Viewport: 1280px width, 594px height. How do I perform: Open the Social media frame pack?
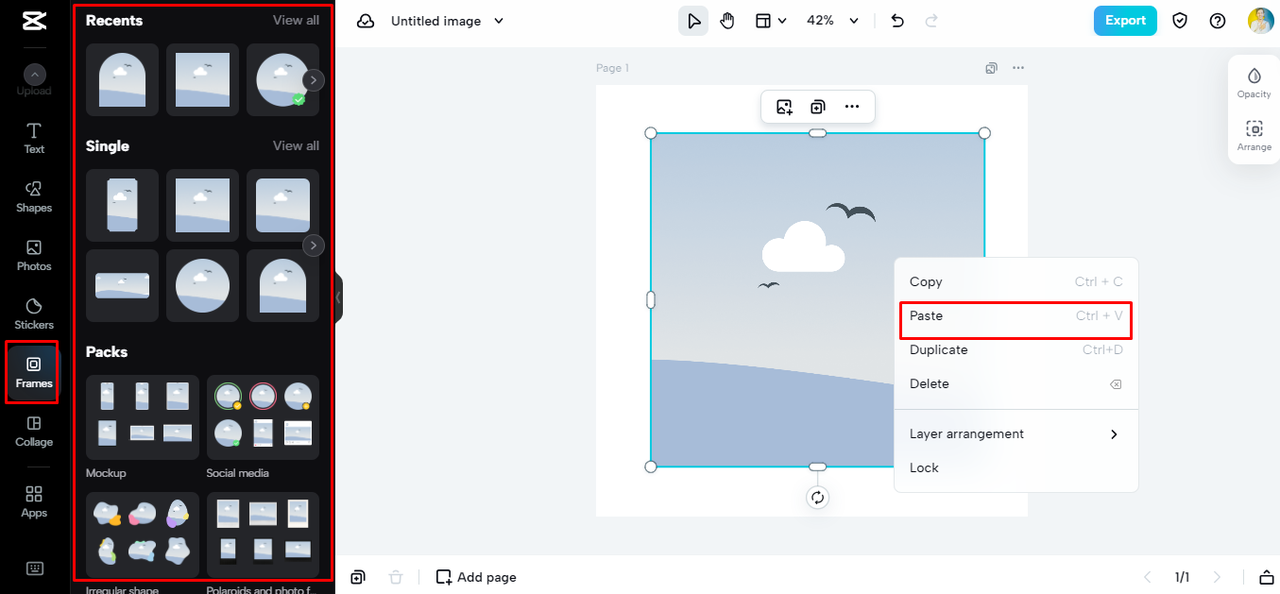pos(263,418)
